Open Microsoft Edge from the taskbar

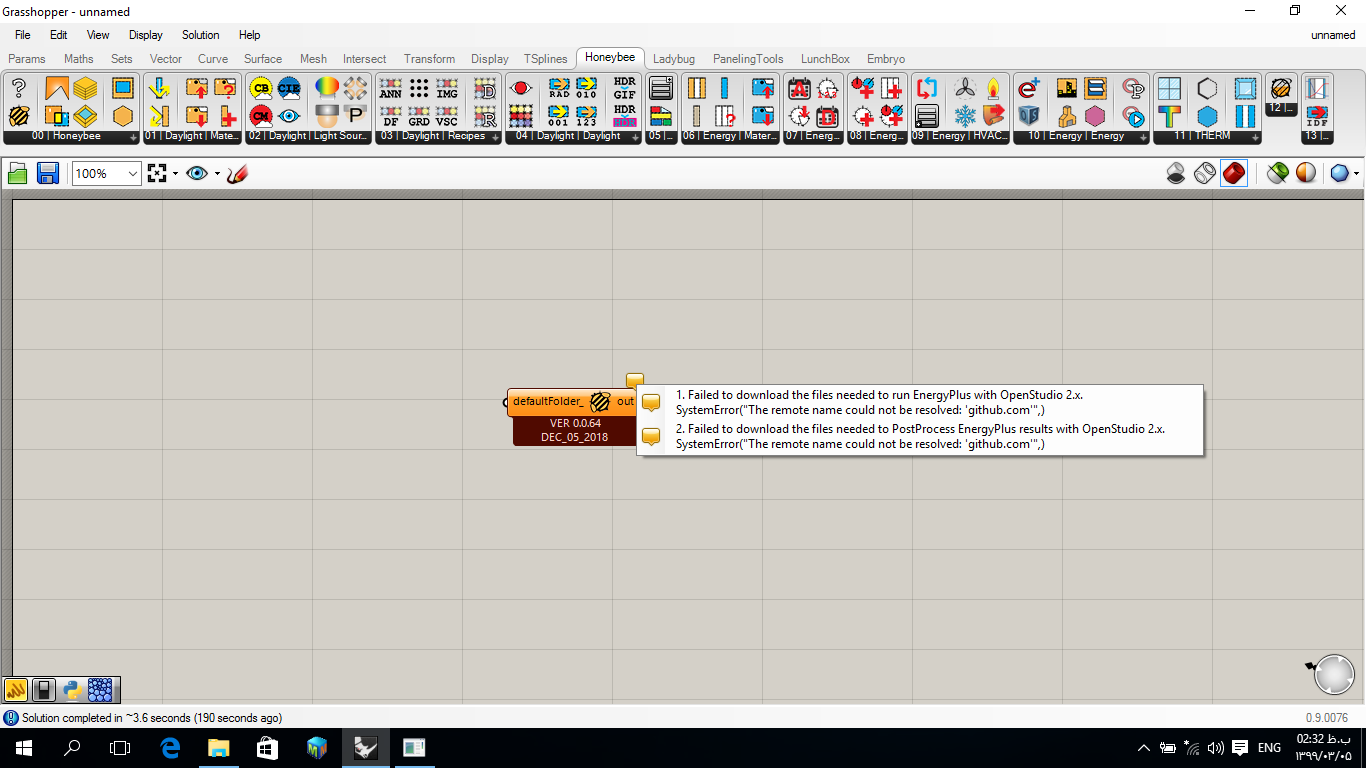point(170,747)
